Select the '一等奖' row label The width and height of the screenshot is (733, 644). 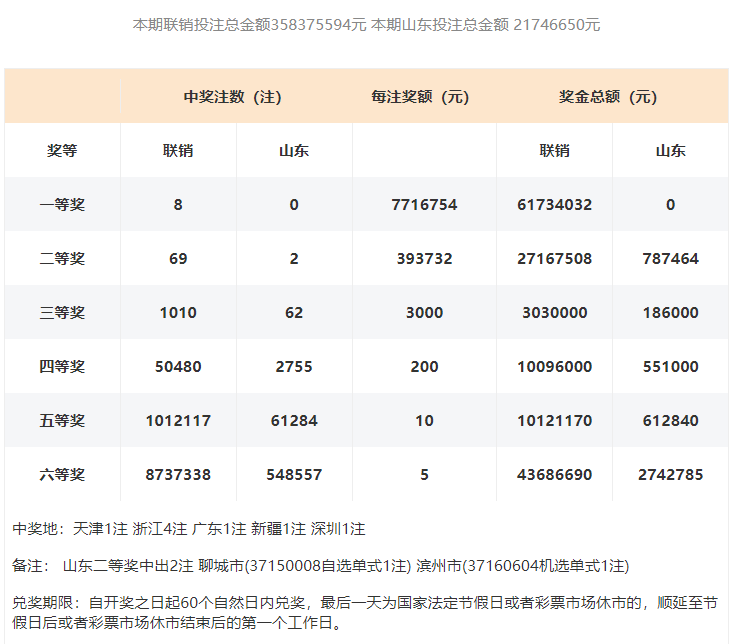tap(62, 205)
